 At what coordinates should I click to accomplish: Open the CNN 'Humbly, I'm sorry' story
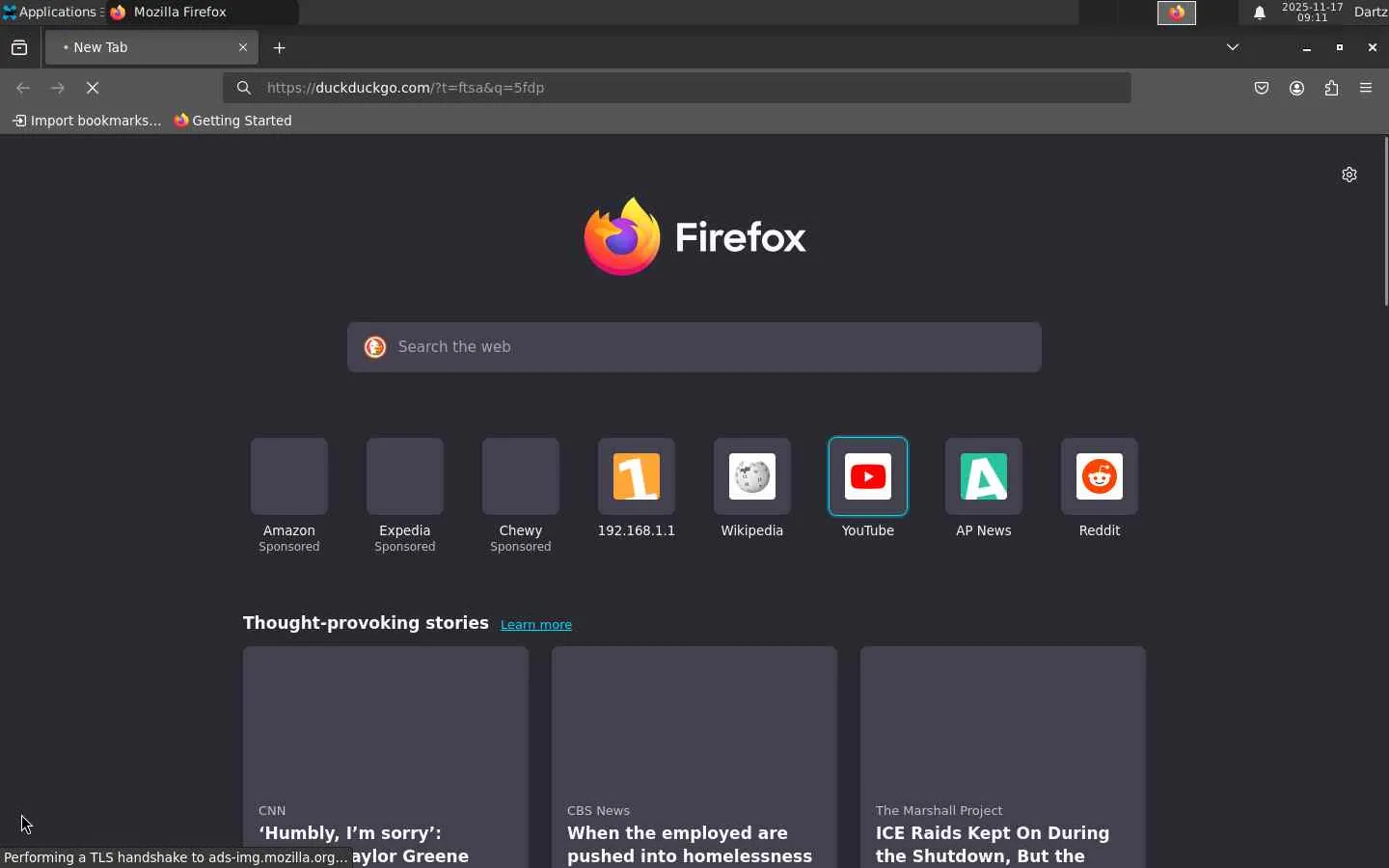[386, 757]
